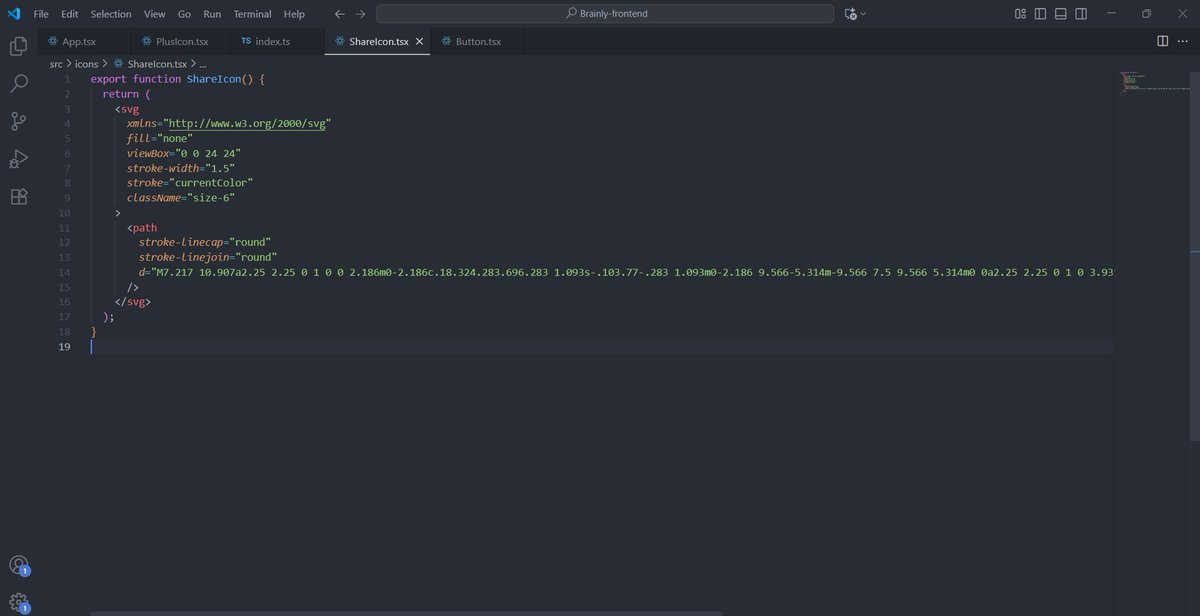The width and height of the screenshot is (1200, 616).
Task: Open the Manage gear icon
Action: (18, 602)
